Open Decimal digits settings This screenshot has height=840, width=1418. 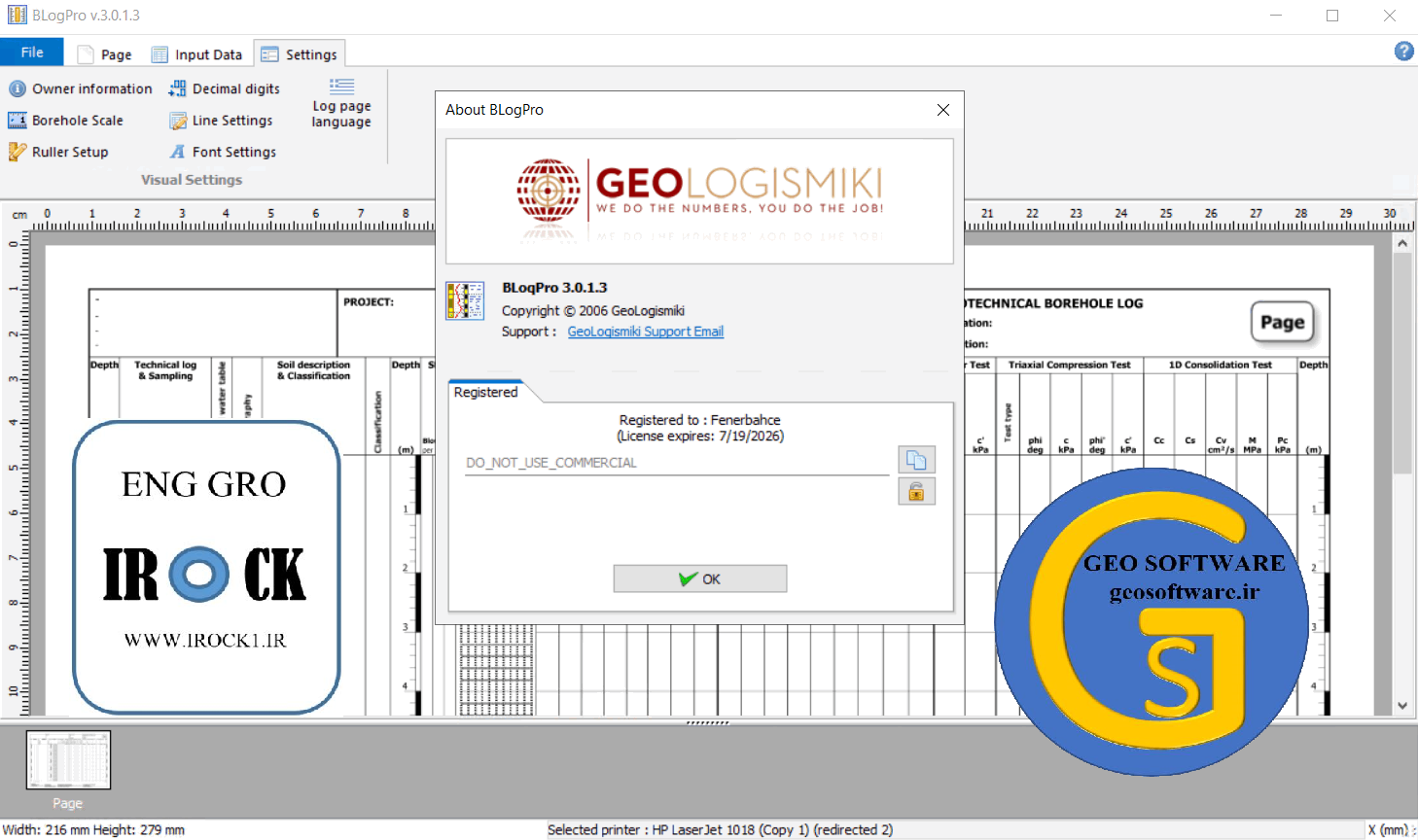225,88
